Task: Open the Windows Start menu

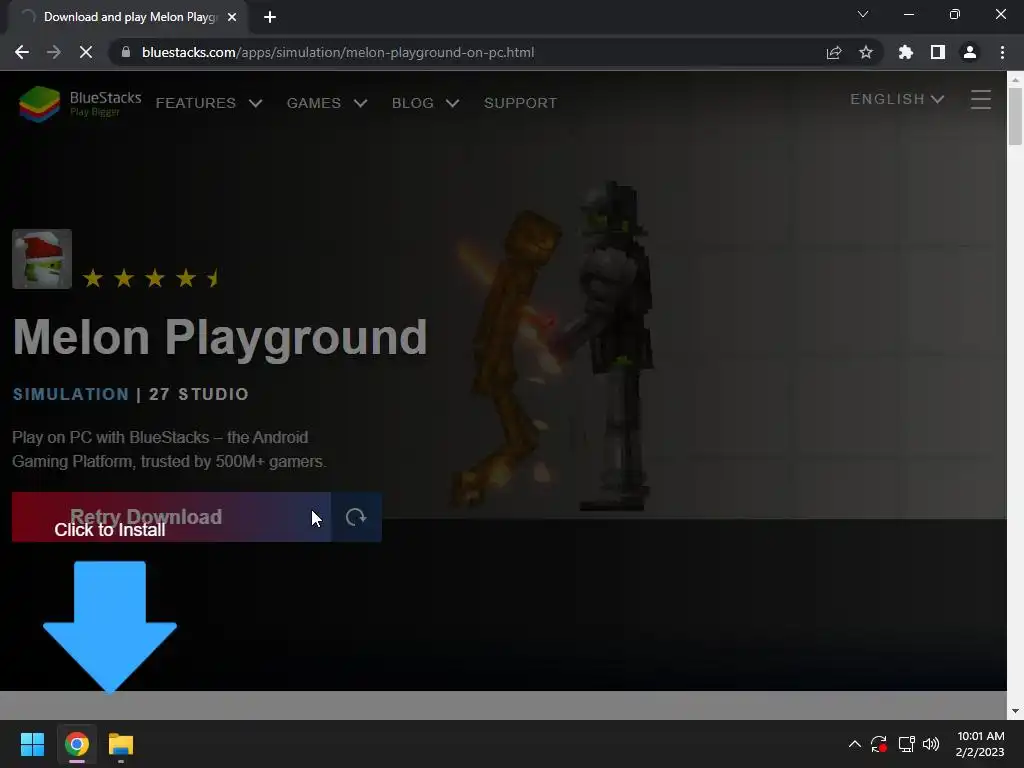Action: (32, 744)
